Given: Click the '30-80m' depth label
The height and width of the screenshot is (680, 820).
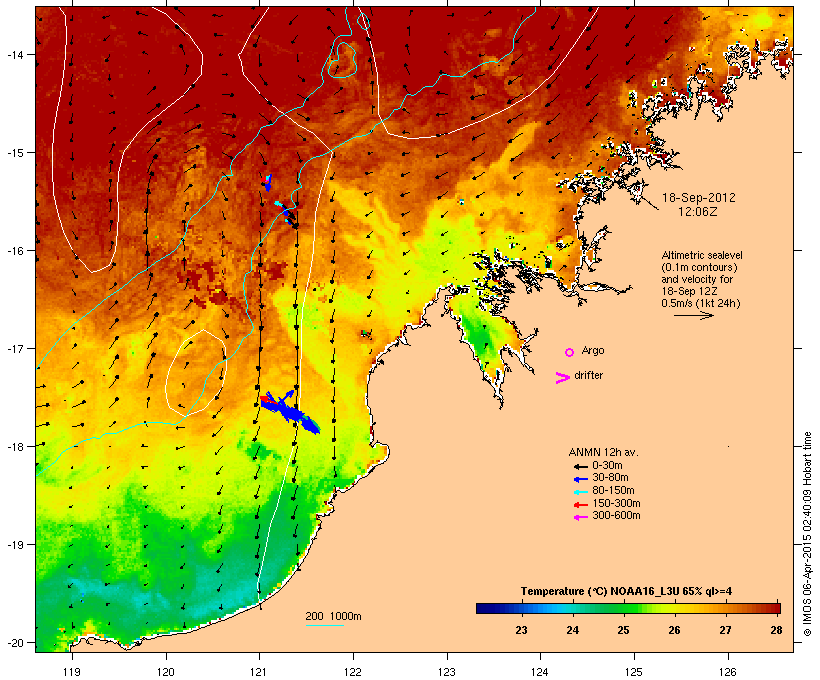Looking at the screenshot, I should tap(610, 478).
